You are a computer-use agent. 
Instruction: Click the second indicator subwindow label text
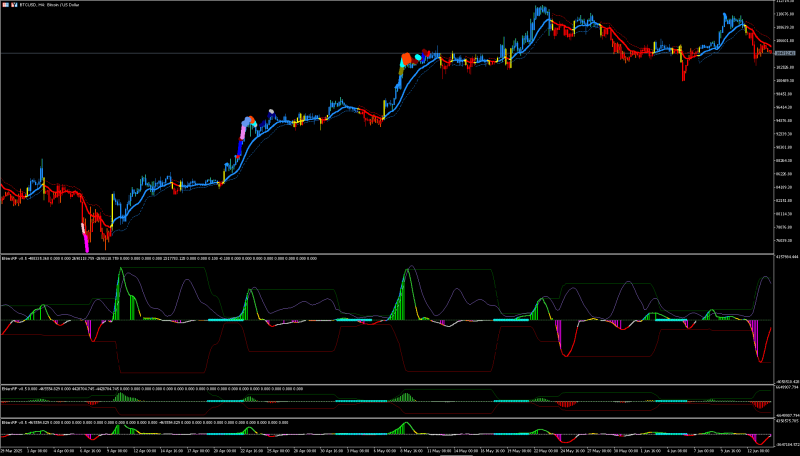pos(153,389)
